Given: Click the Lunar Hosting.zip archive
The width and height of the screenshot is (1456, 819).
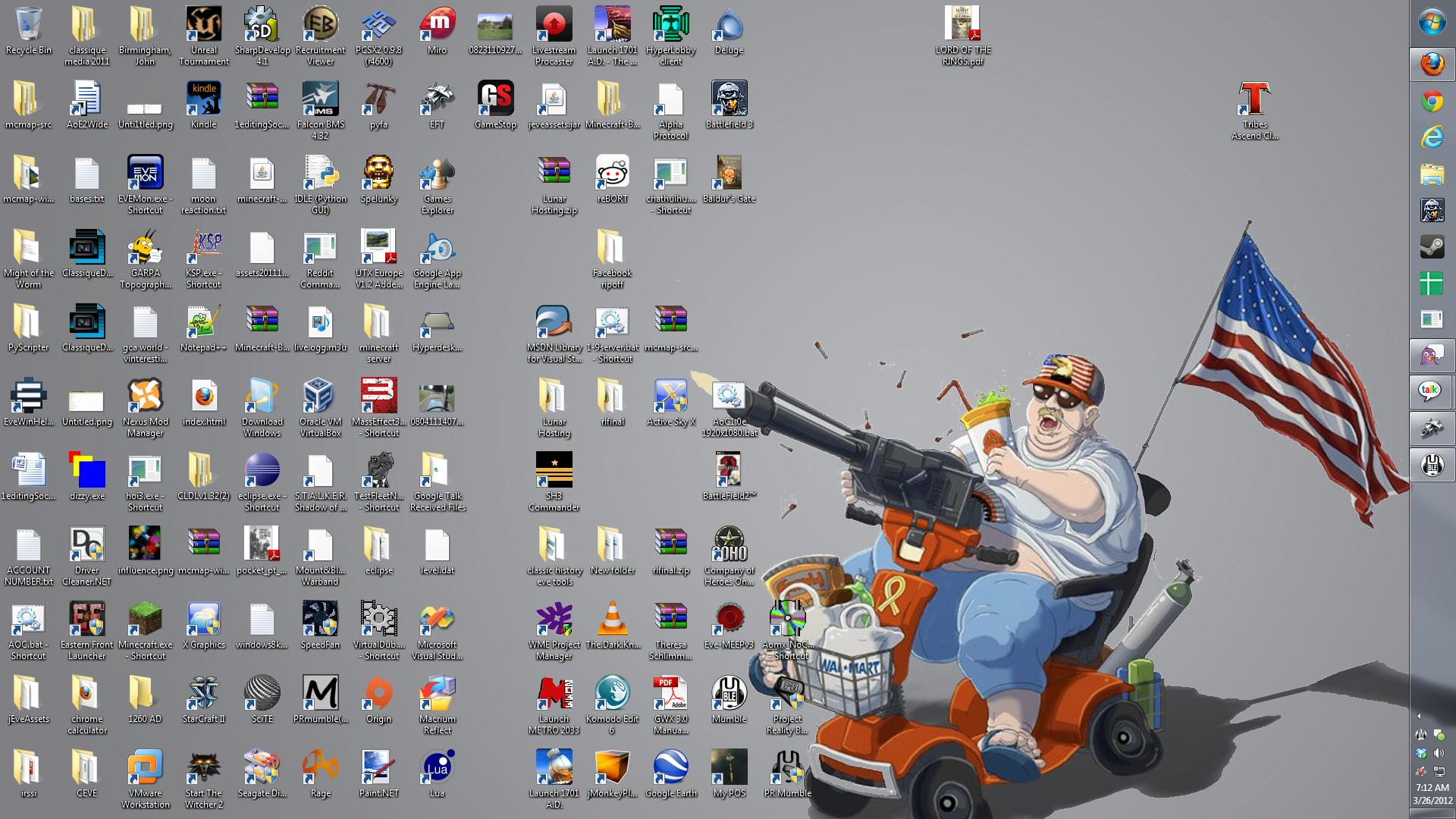Looking at the screenshot, I should click(x=554, y=185).
